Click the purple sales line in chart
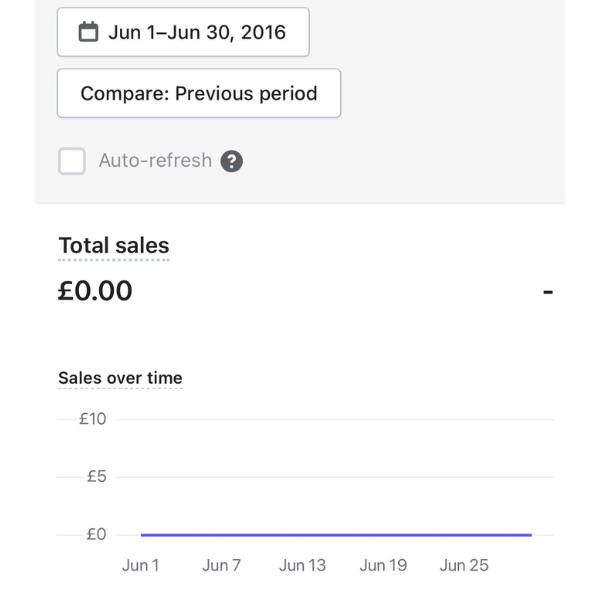 336,535
